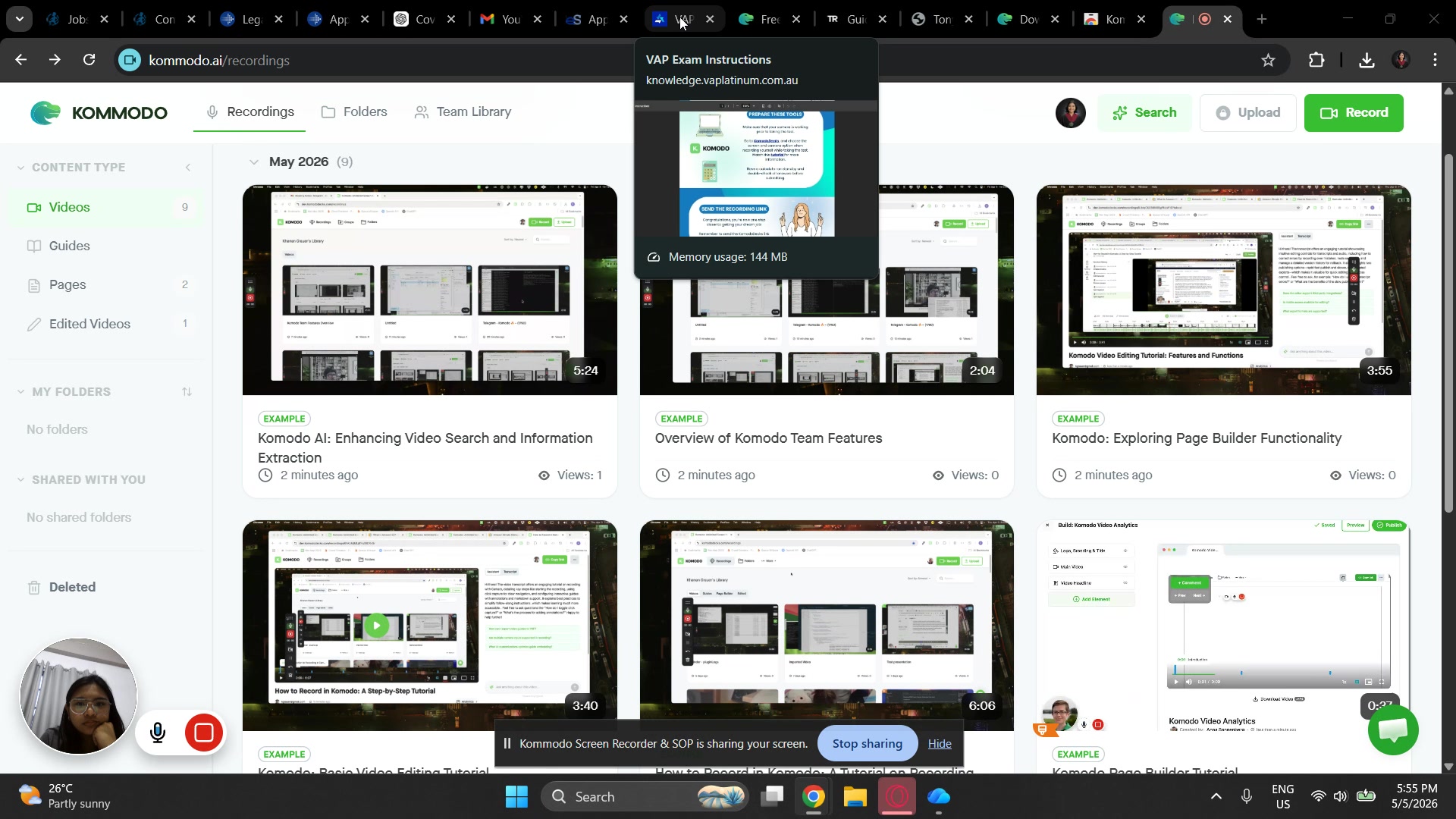Open the Chrome three-dot menu
Viewport: 1456px width, 819px height.
click(1436, 60)
